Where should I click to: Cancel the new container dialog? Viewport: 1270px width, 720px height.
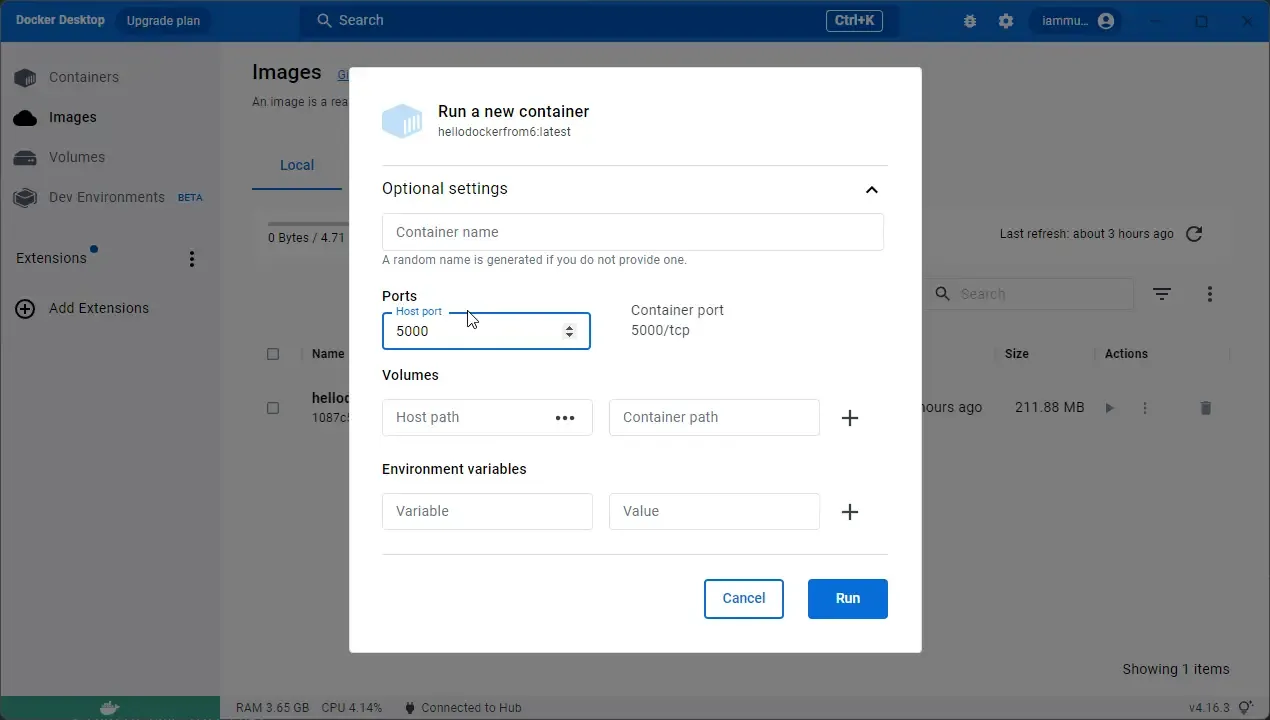743,598
